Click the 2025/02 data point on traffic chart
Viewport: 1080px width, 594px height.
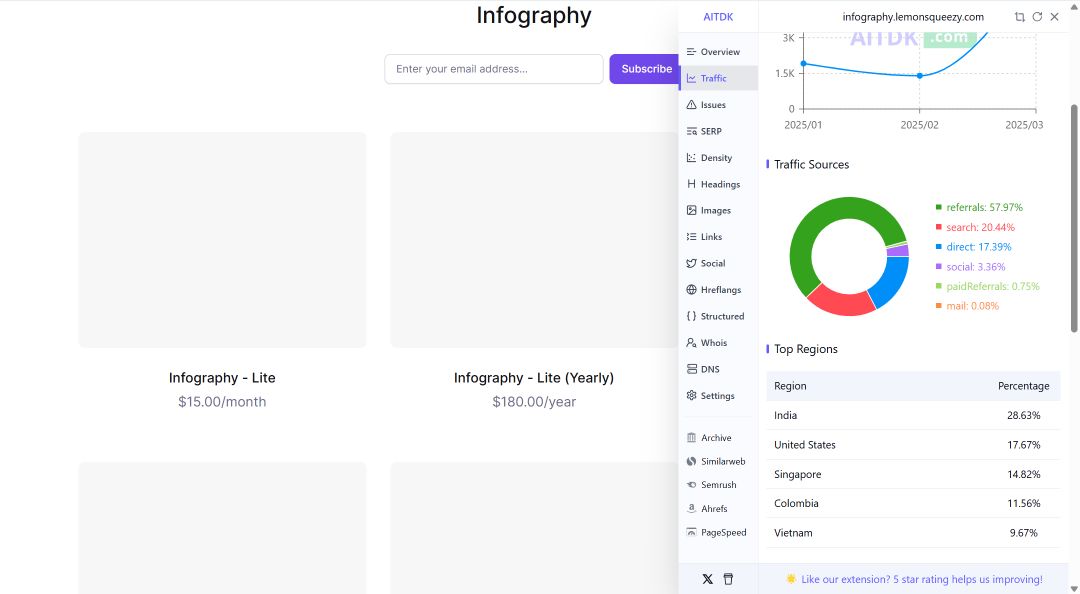click(920, 76)
